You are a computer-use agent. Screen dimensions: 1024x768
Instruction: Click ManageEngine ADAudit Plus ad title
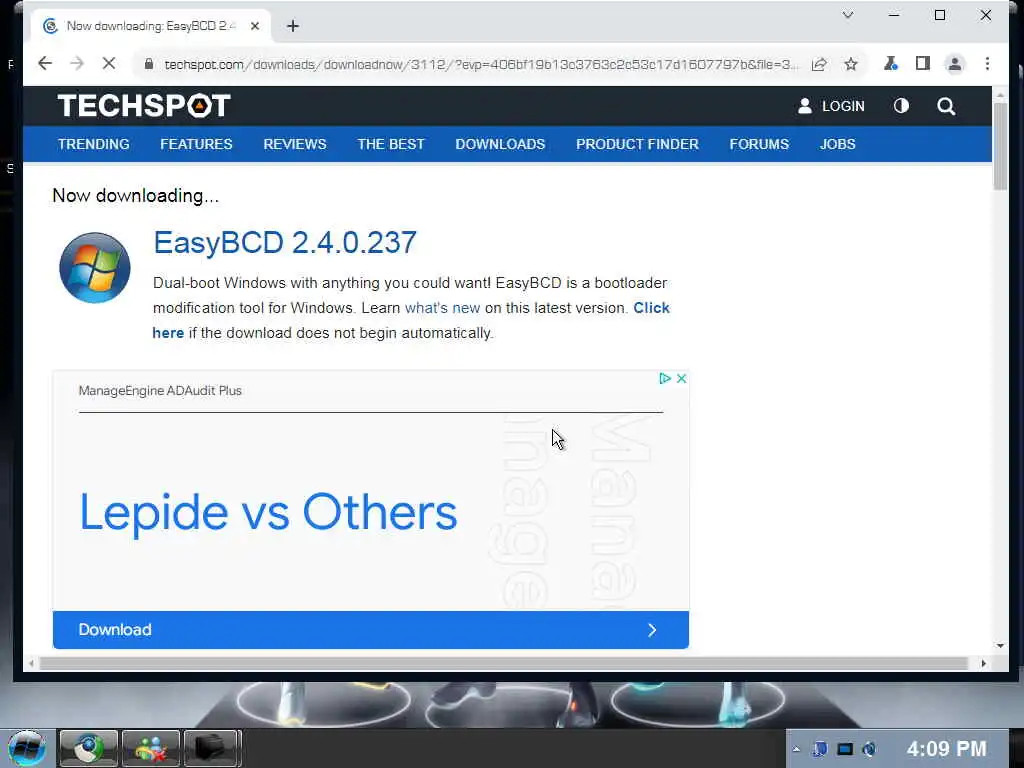(160, 391)
